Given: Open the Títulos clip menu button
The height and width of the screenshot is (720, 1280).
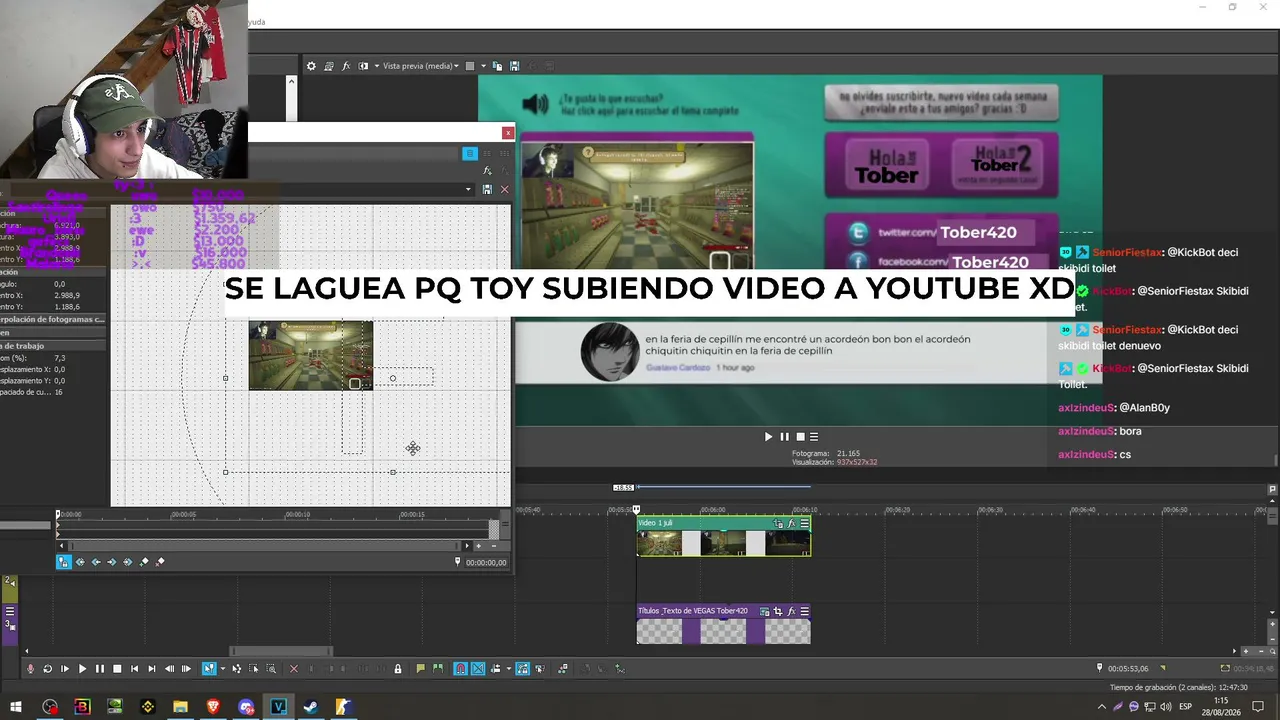Looking at the screenshot, I should pos(804,611).
